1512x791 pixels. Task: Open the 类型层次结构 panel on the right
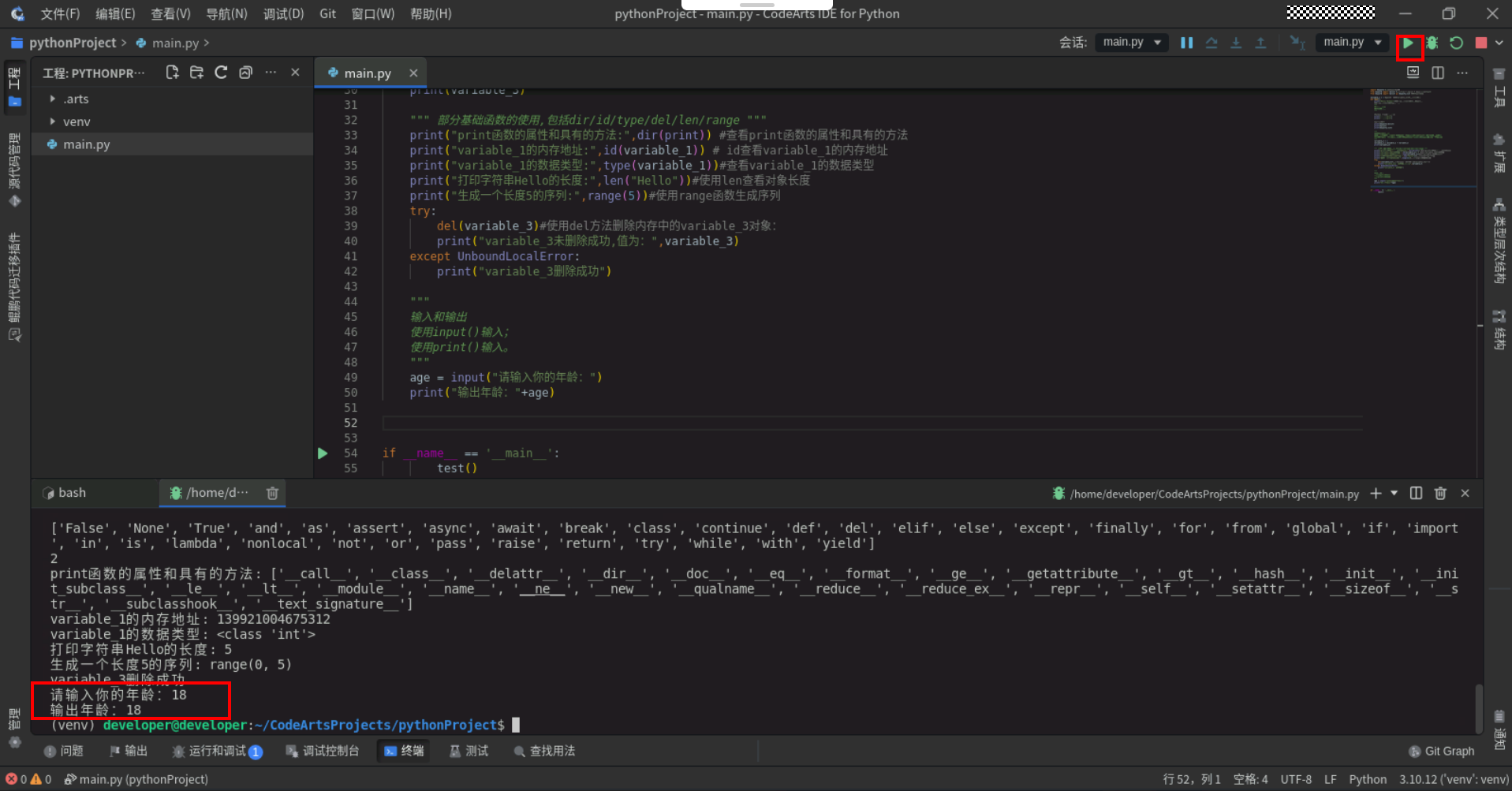(1499, 241)
